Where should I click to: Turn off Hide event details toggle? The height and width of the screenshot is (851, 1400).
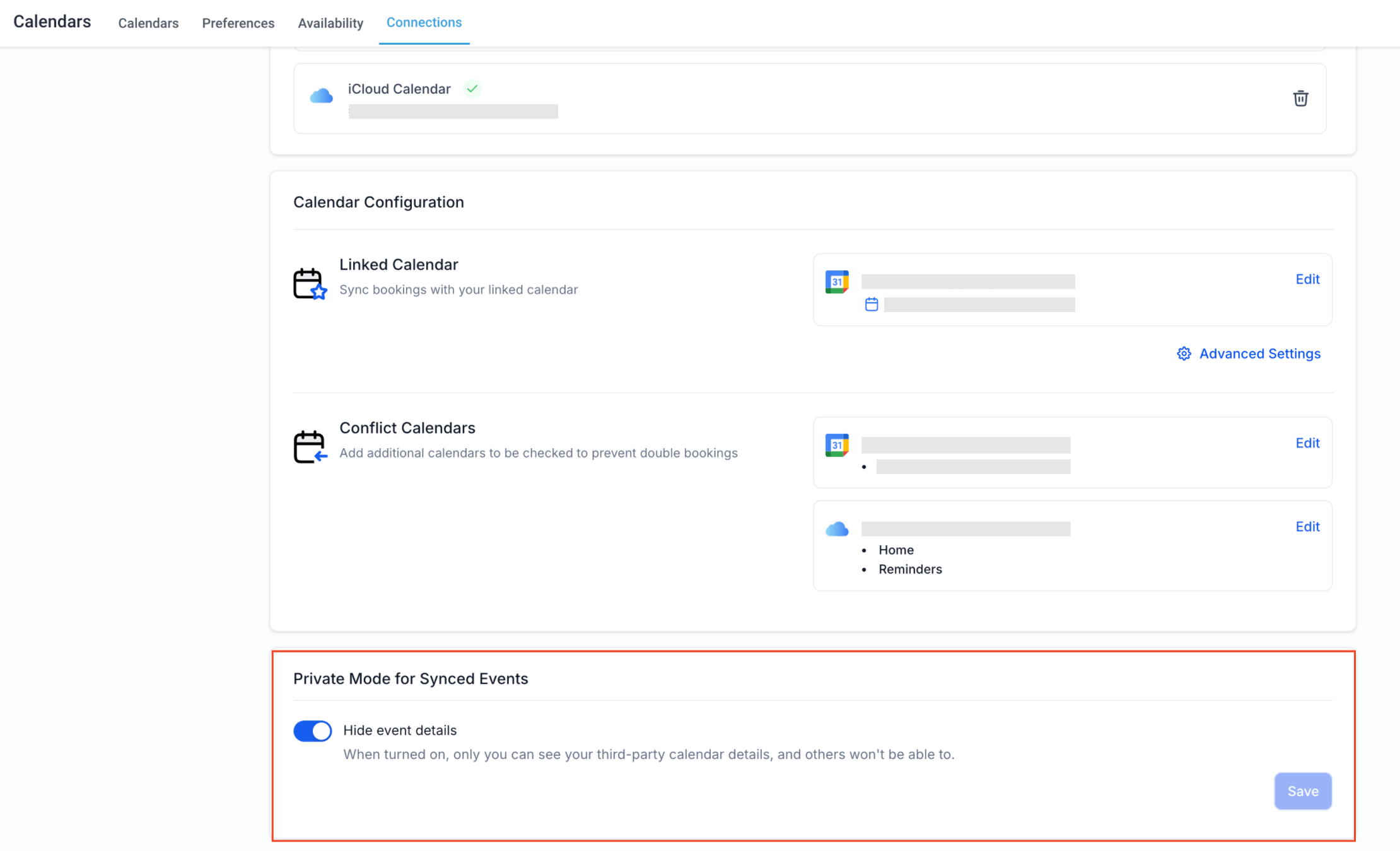312,731
